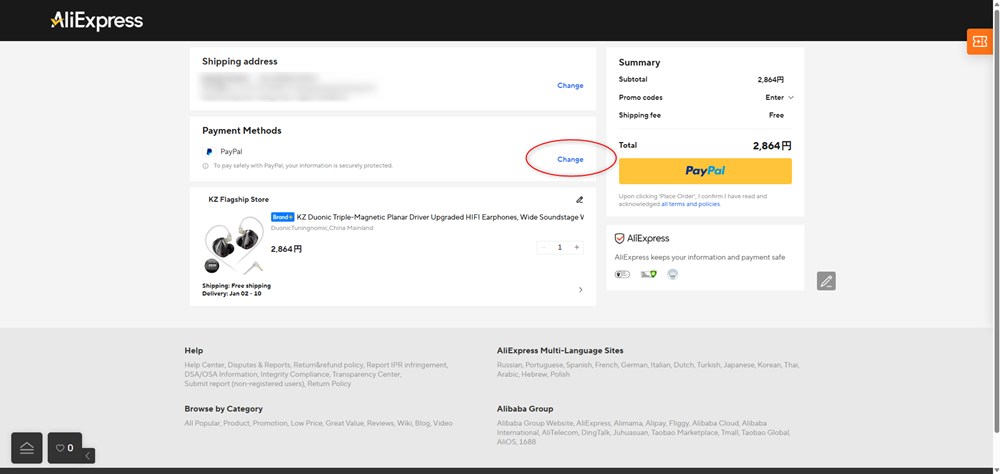Switch to the Japanese language site
The image size is (1000, 474).
pos(737,365)
